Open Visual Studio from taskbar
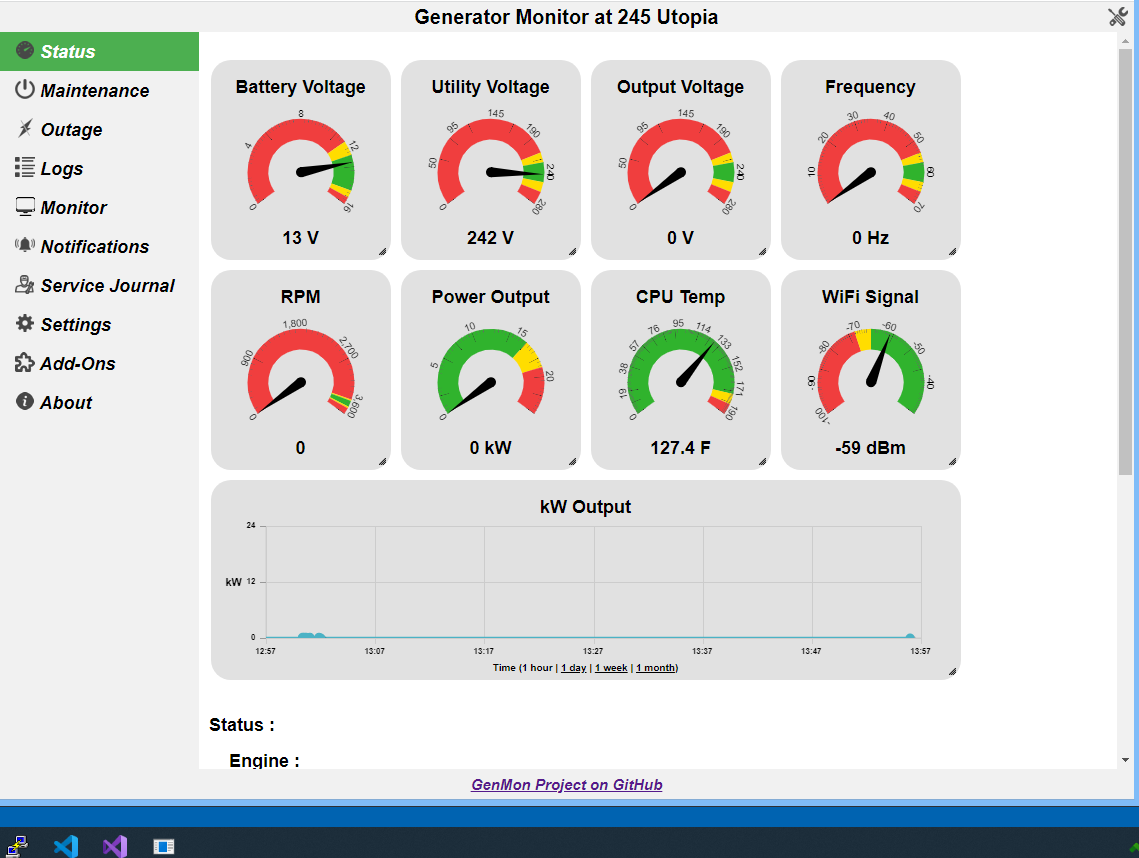Viewport: 1139px width, 858px height. click(x=115, y=846)
